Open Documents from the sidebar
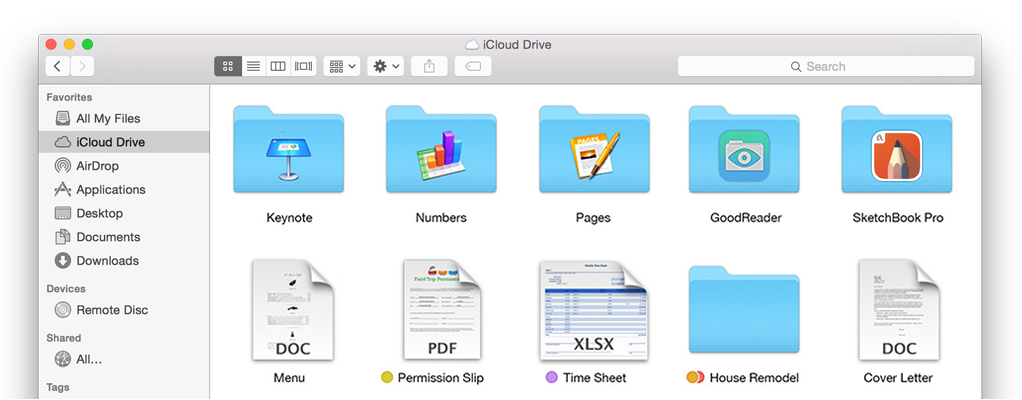The width and height of the screenshot is (1022, 400). click(x=124, y=237)
